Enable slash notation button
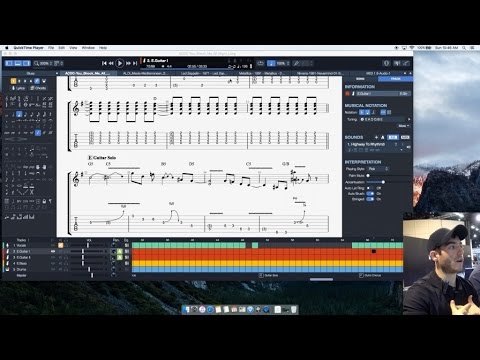 point(373,112)
